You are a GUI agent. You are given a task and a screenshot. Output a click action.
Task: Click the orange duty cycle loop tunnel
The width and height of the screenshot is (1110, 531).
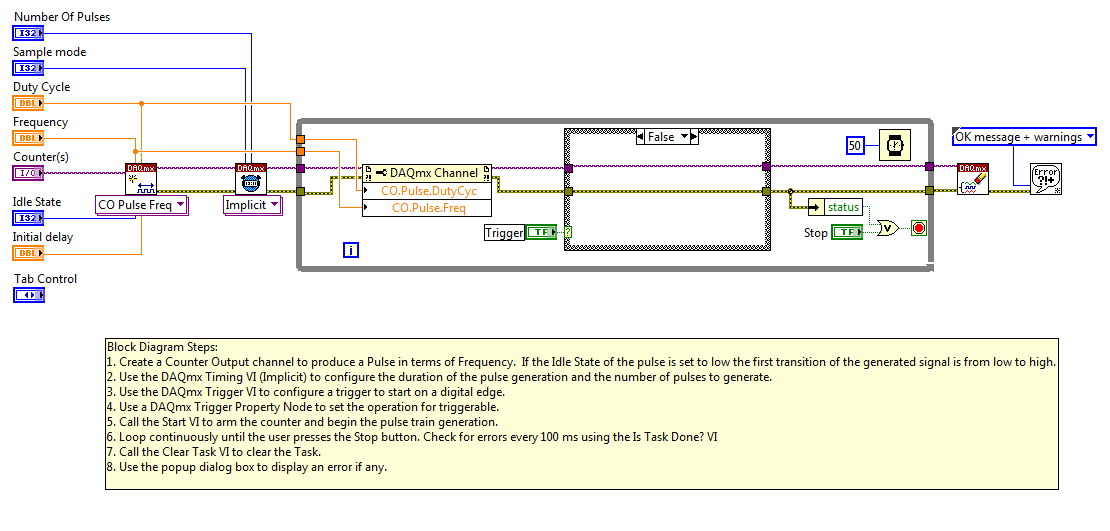click(301, 139)
